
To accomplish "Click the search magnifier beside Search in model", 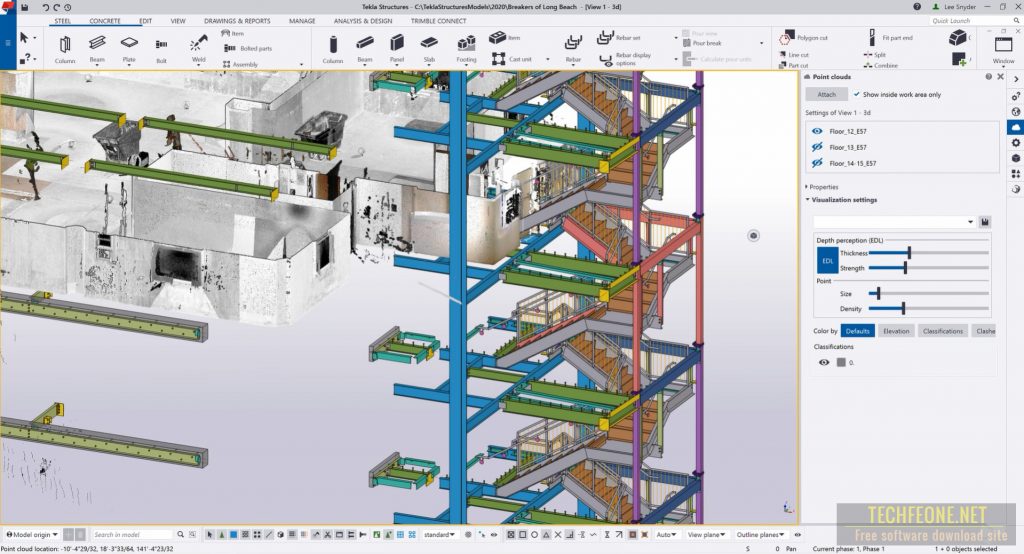I will coord(180,534).
